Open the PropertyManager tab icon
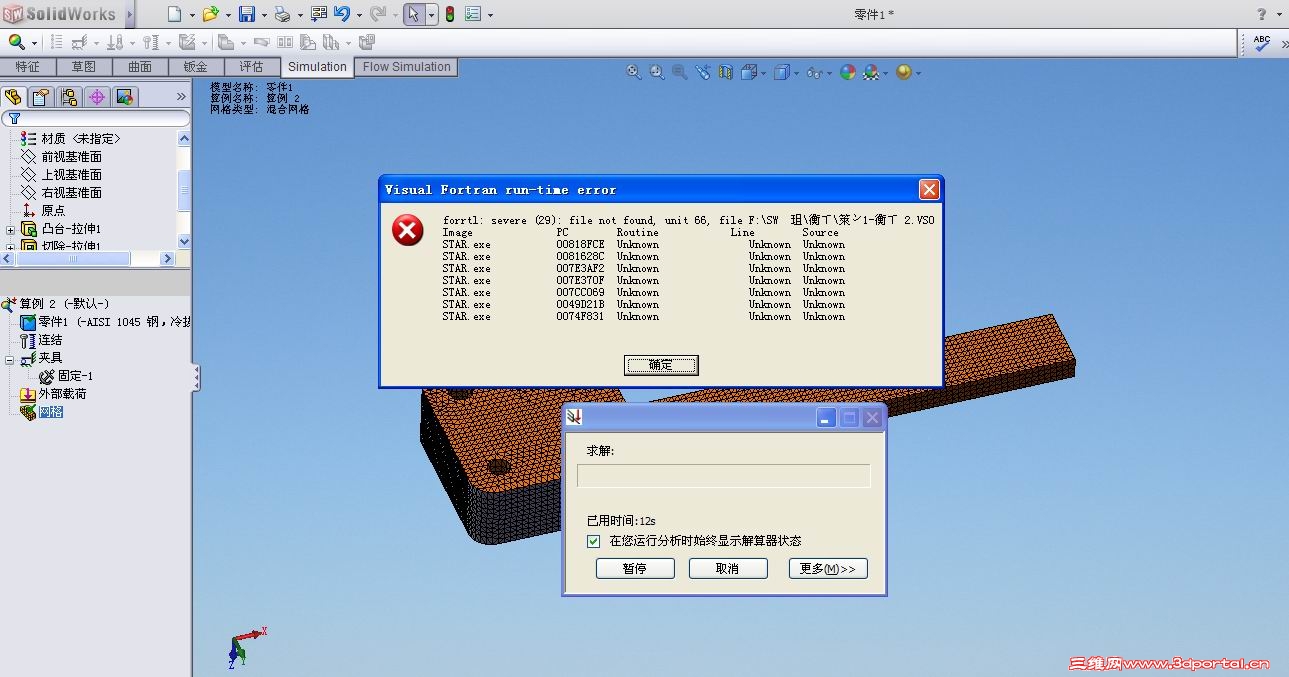This screenshot has height=677, width=1289. coord(40,97)
